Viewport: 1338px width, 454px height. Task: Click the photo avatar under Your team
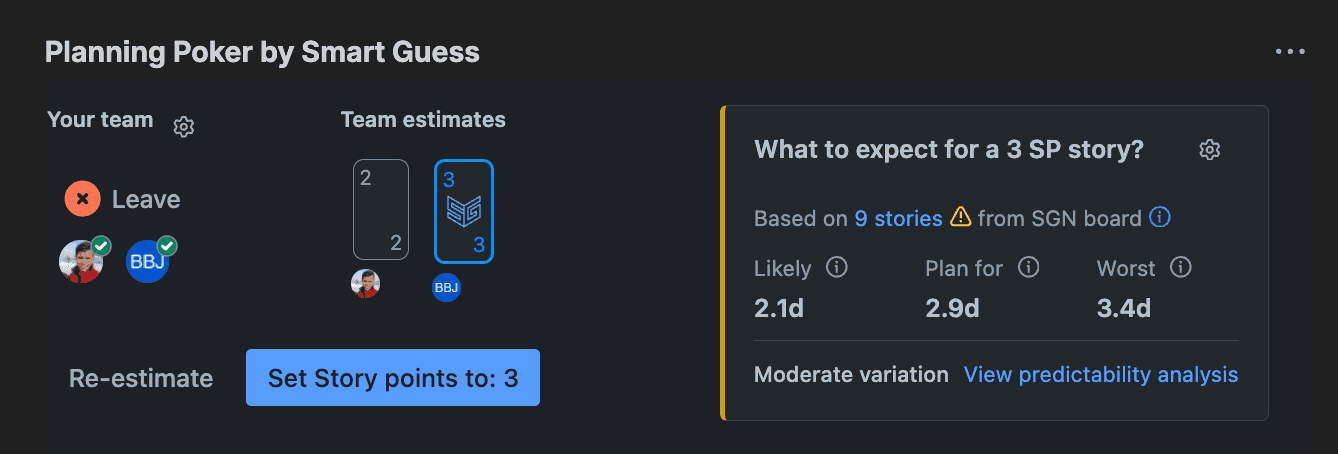point(81,262)
